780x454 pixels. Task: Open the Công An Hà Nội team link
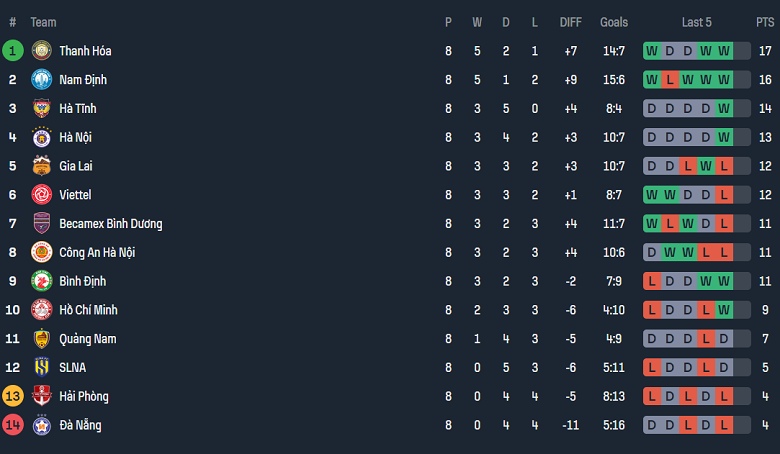97,253
